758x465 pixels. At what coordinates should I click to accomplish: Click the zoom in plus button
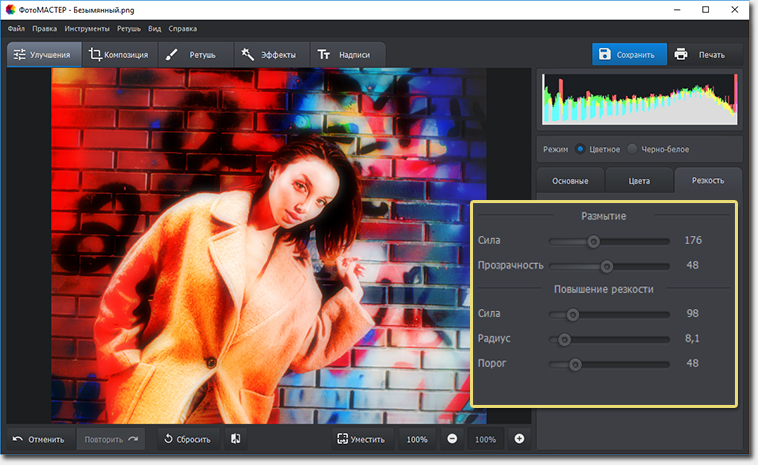[519, 439]
